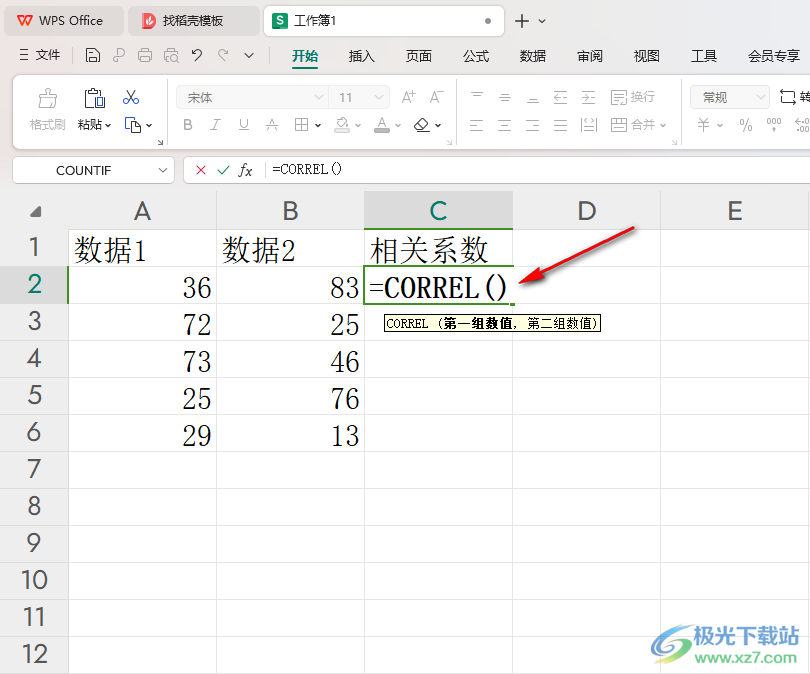Click in the formula bar input
This screenshot has width=810, height=674.
[x=537, y=170]
